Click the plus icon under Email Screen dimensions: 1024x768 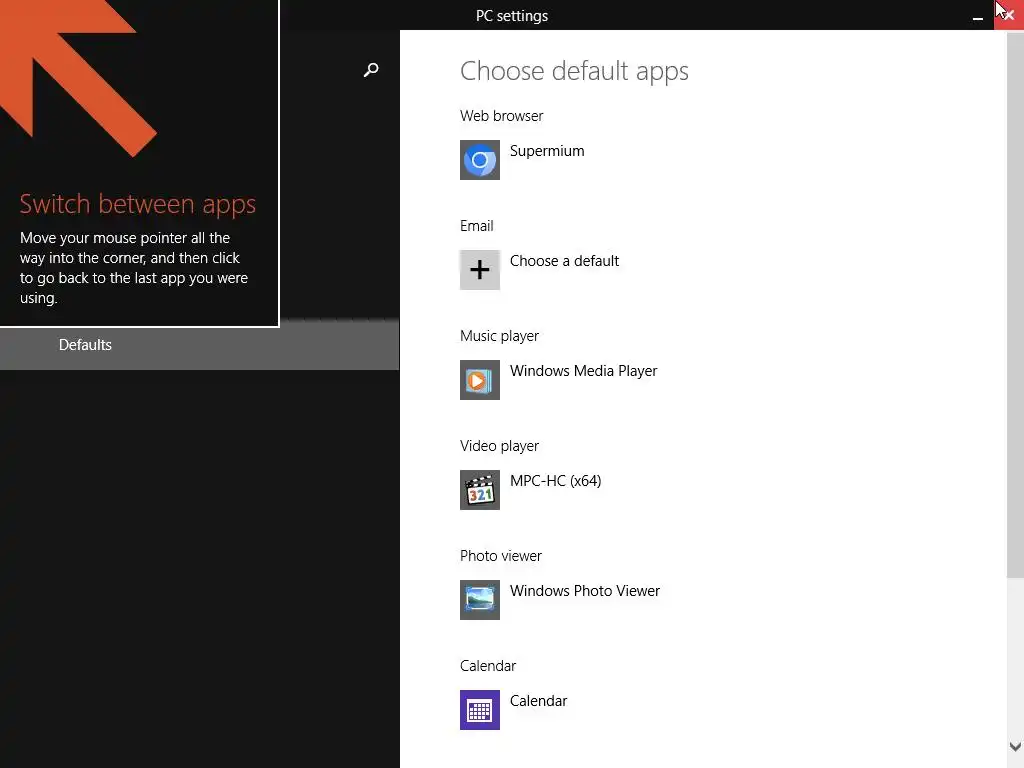(x=479, y=270)
